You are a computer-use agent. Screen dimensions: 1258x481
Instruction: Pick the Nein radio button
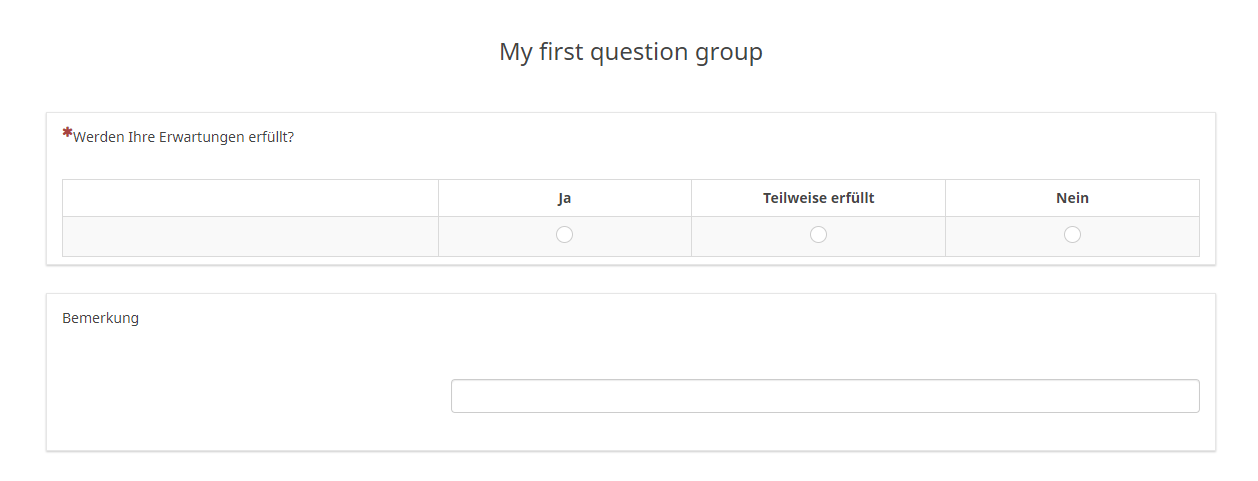1072,234
